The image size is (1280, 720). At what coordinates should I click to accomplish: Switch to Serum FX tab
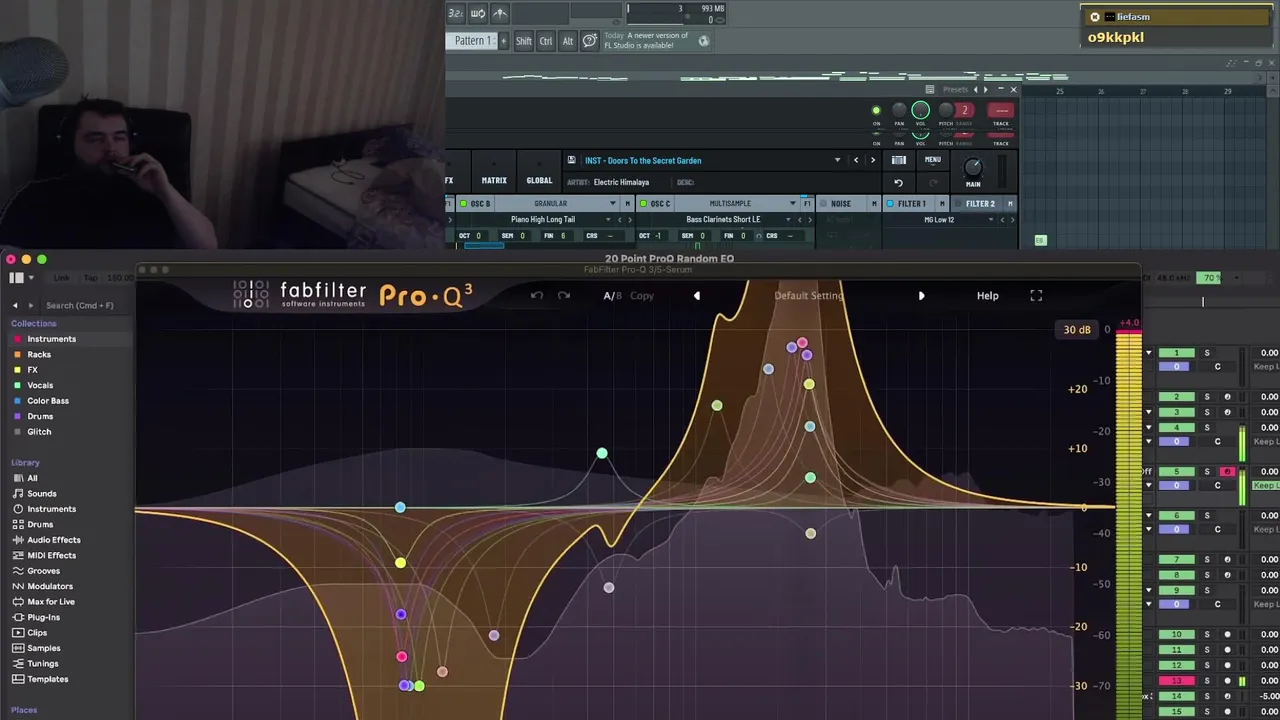point(449,181)
